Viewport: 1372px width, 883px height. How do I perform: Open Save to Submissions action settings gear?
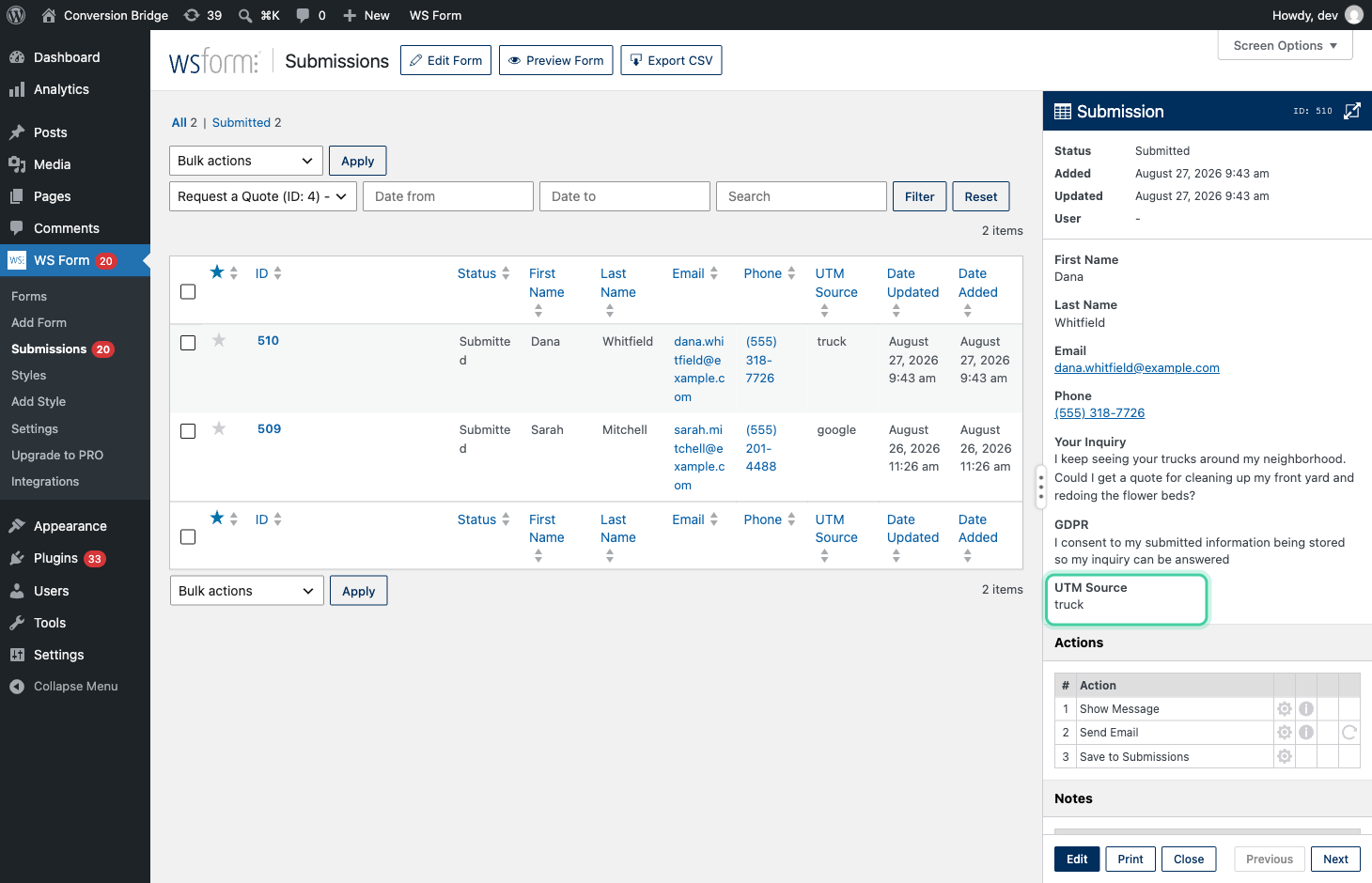pyautogui.click(x=1285, y=756)
